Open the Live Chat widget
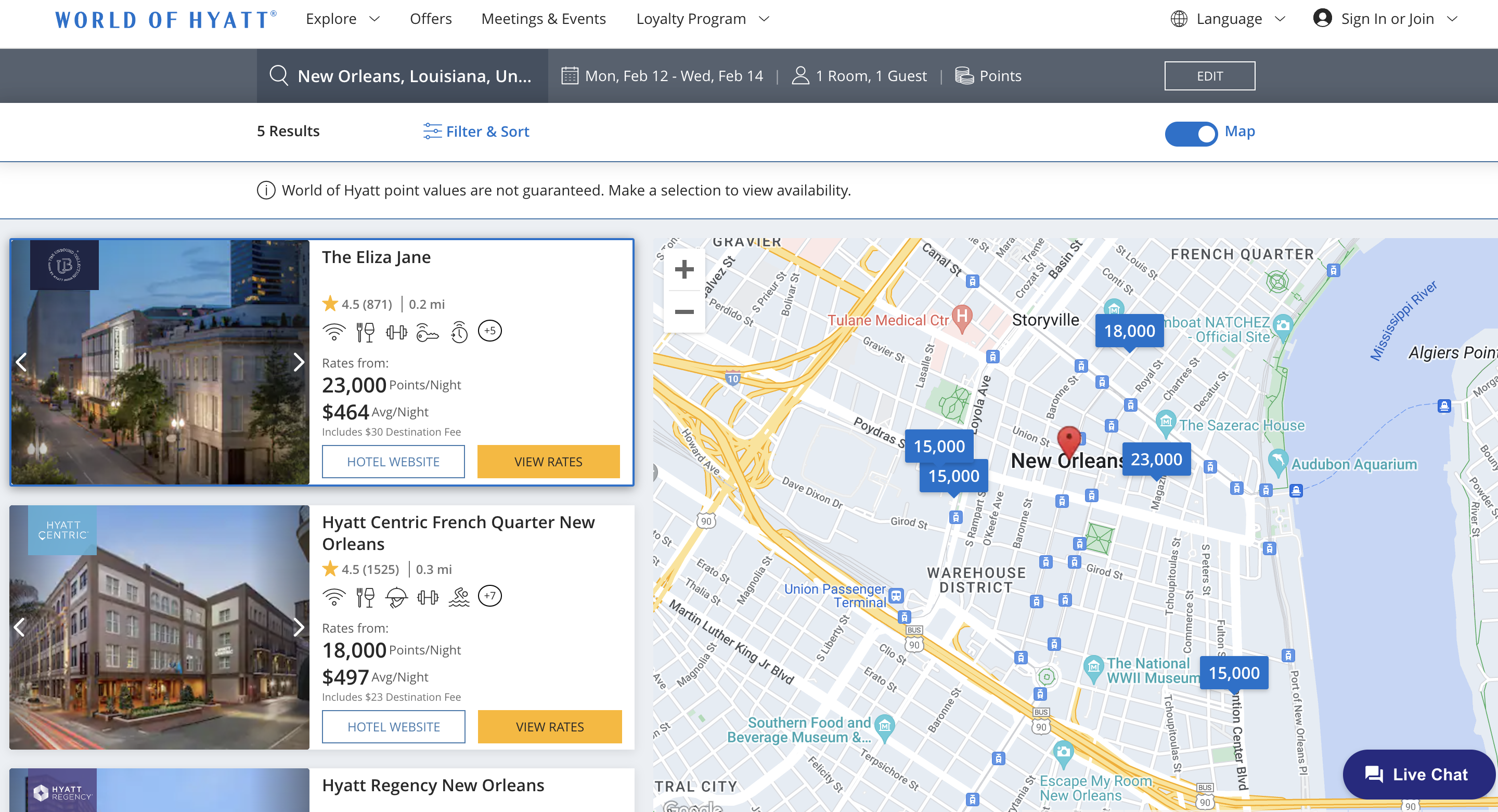 click(x=1418, y=774)
